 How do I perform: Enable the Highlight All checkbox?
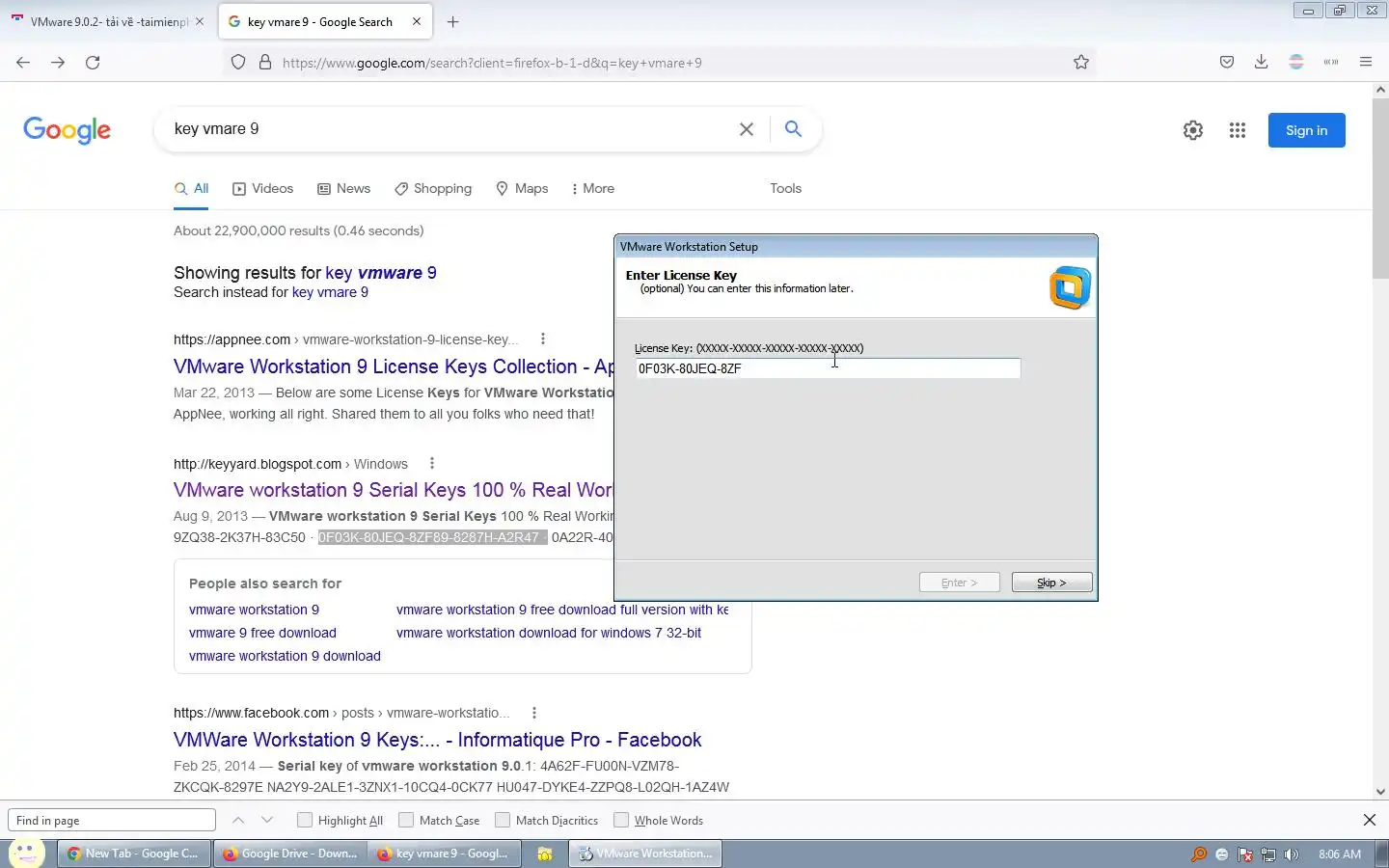click(x=305, y=820)
